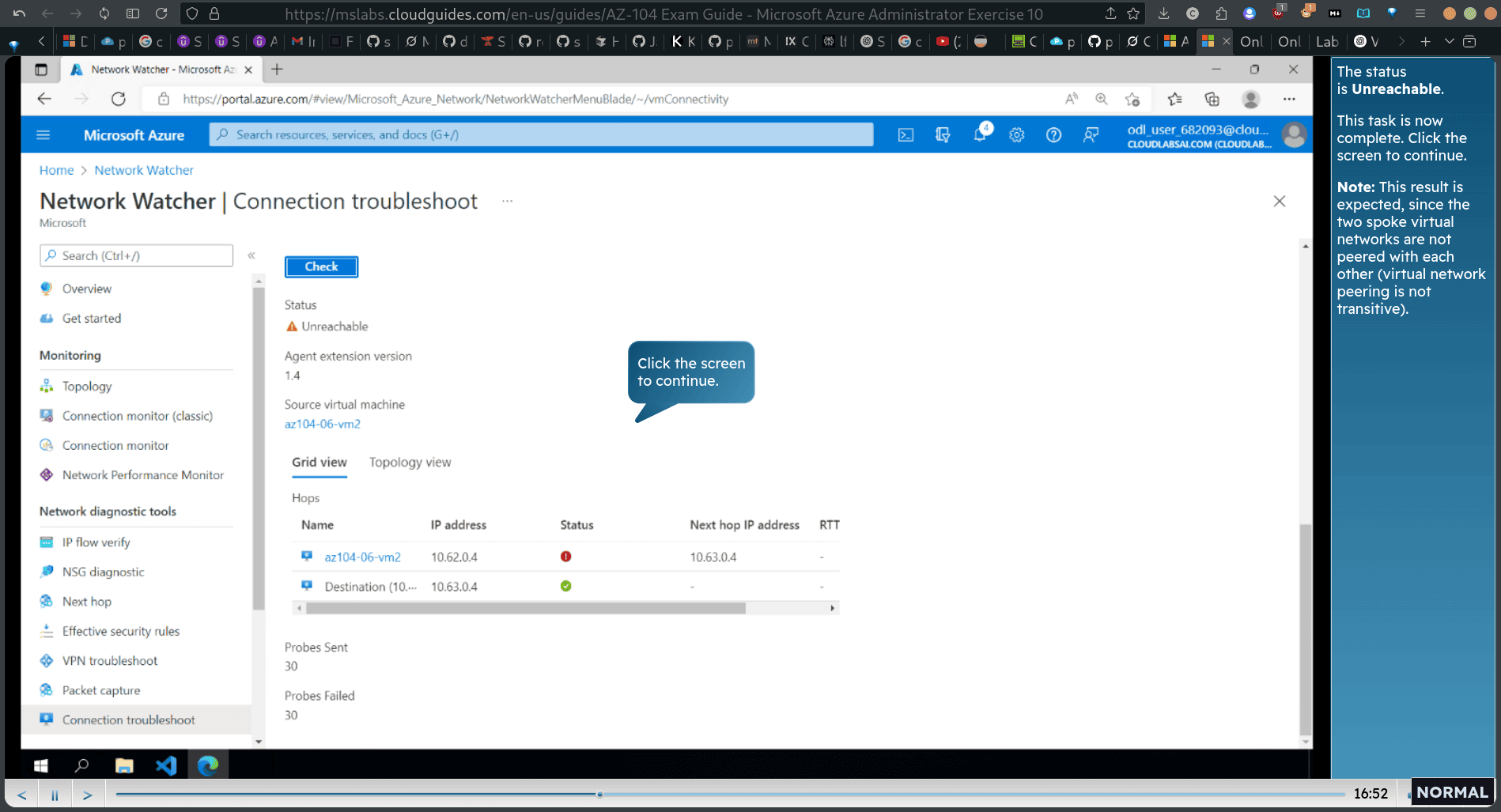Open the Azure portal hamburger menu
This screenshot has width=1501, height=812.
click(x=43, y=135)
